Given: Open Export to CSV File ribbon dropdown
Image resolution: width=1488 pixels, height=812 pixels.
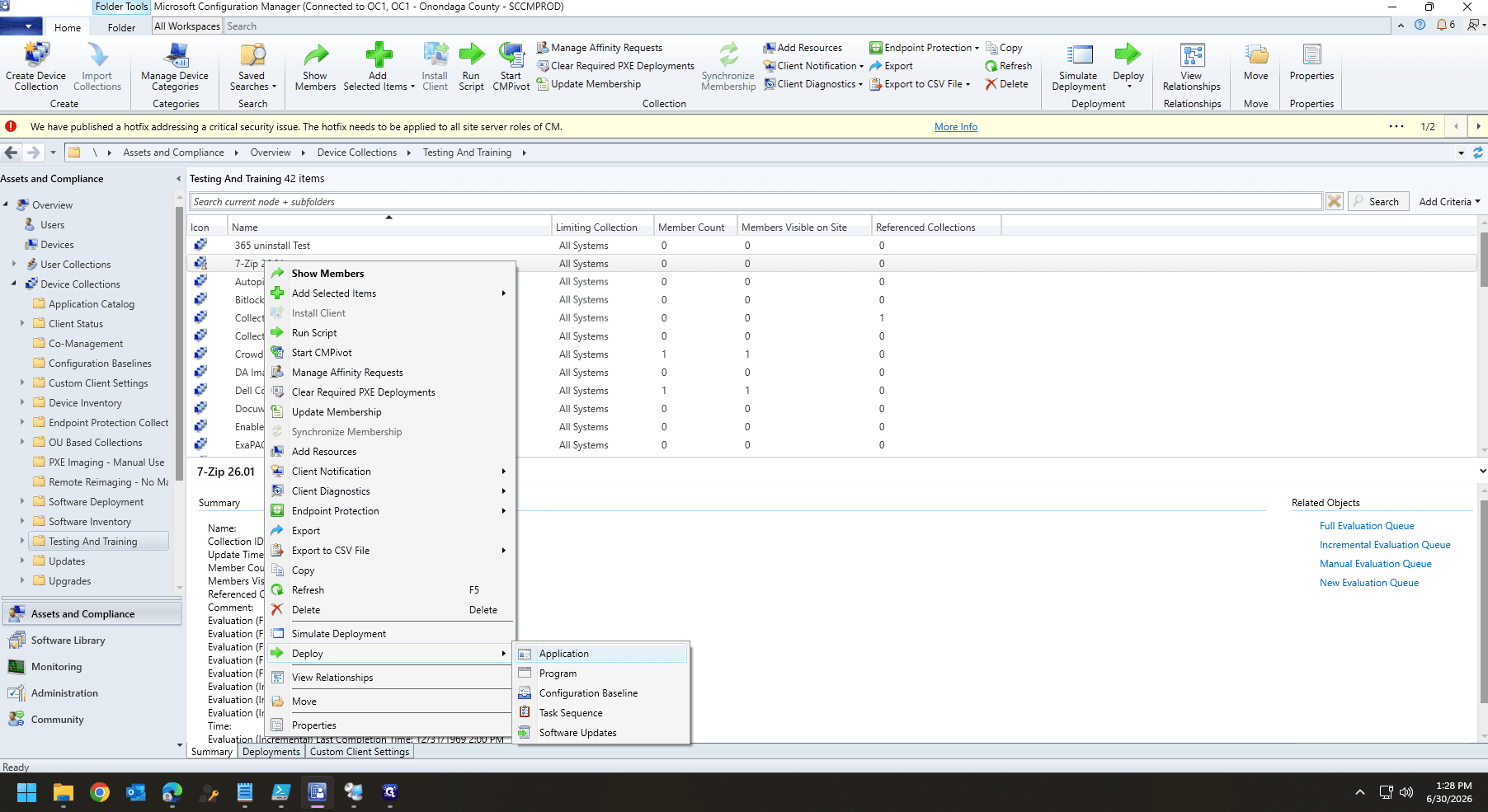Looking at the screenshot, I should 921,84.
